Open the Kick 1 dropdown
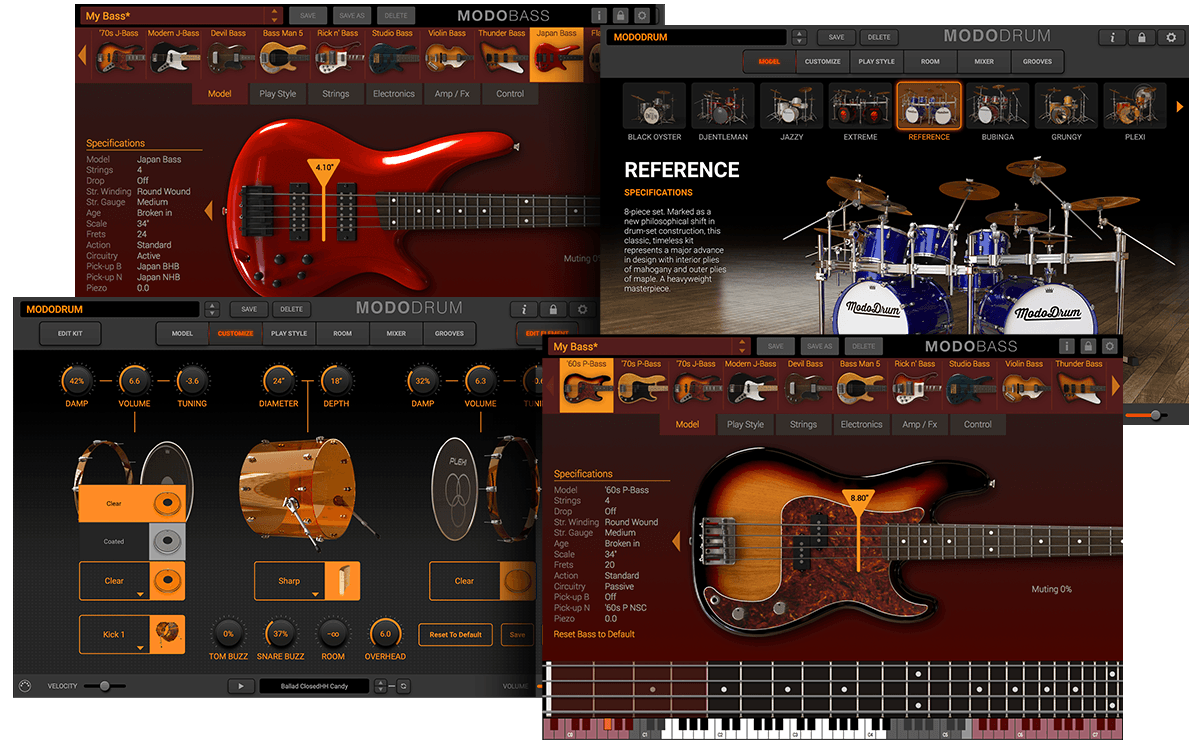This screenshot has height=750, width=1200. pyautogui.click(x=132, y=634)
